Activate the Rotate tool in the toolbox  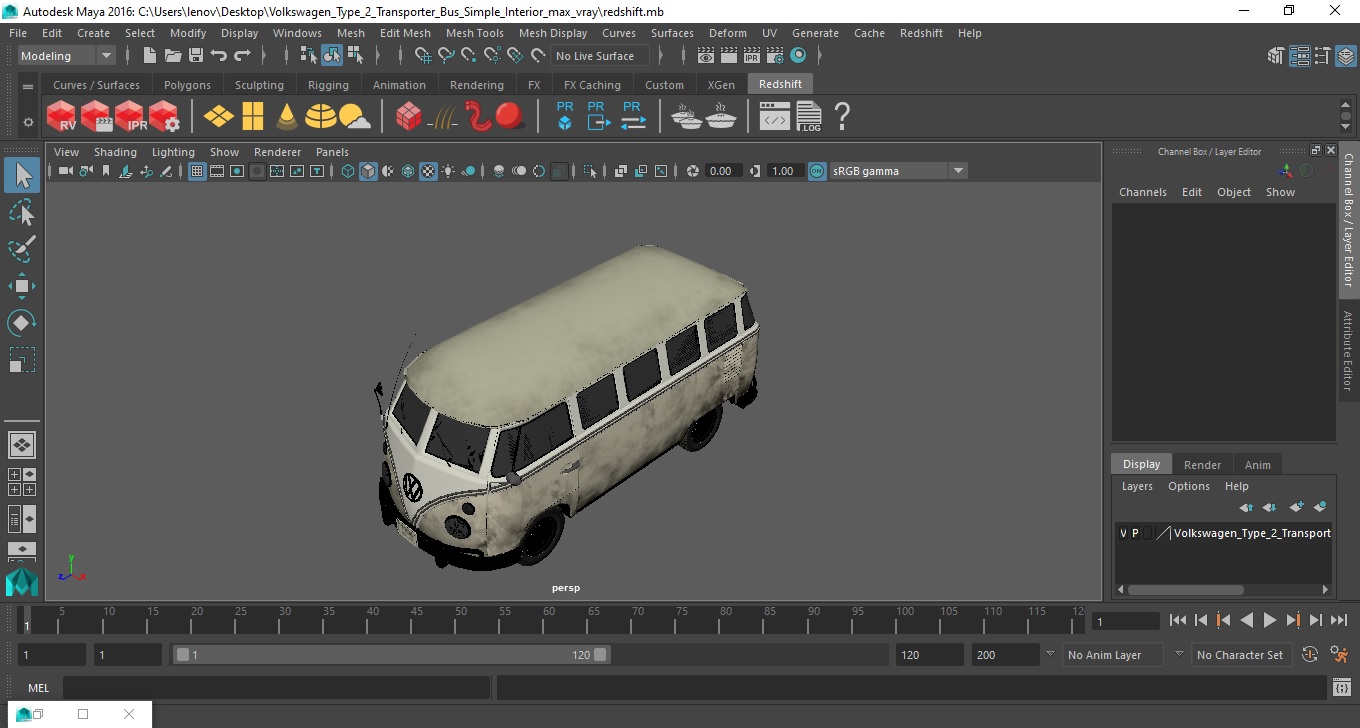(22, 323)
